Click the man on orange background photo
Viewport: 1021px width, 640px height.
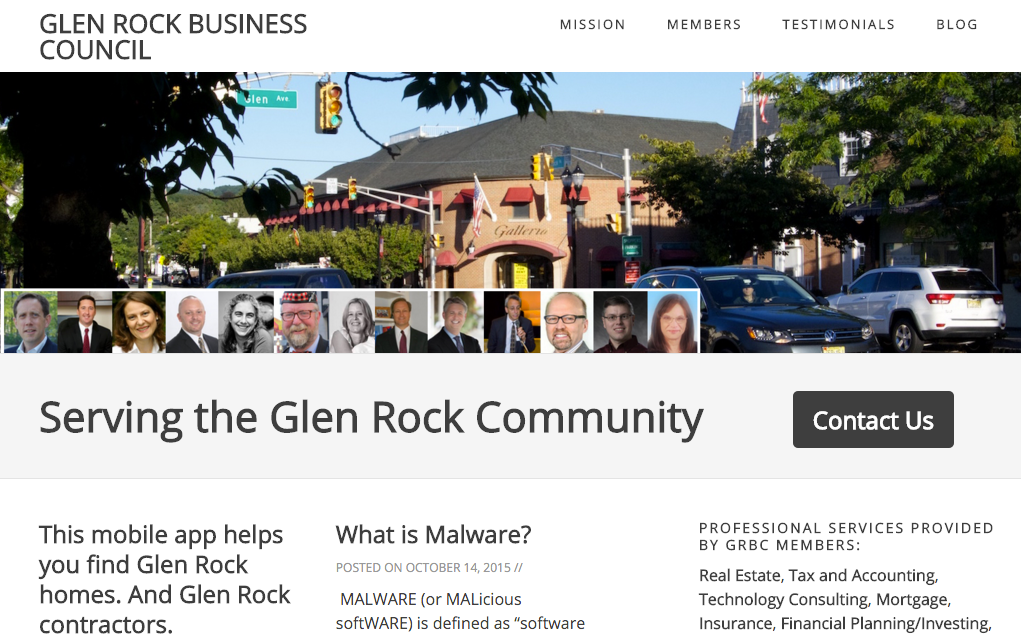(x=512, y=322)
